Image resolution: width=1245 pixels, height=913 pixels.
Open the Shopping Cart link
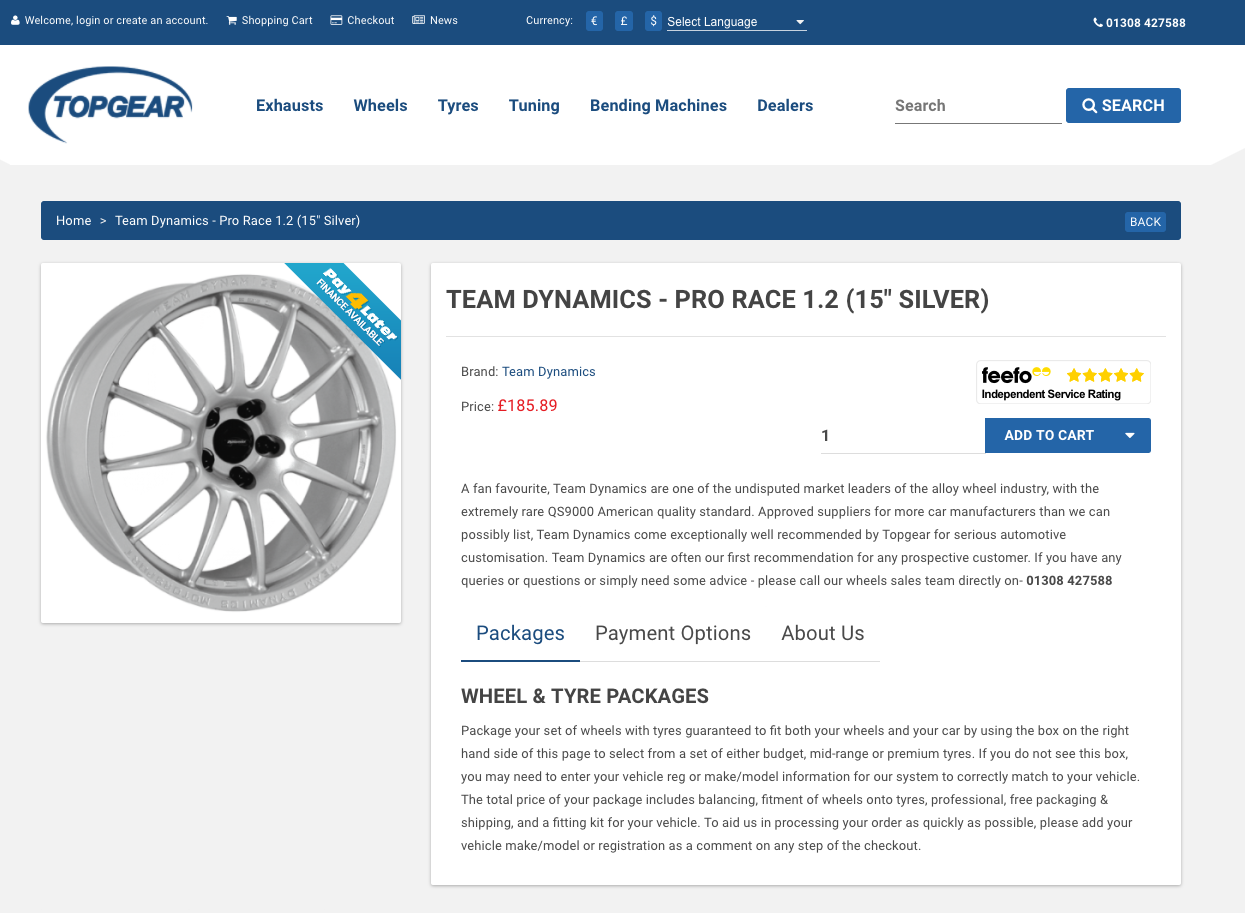tap(269, 20)
